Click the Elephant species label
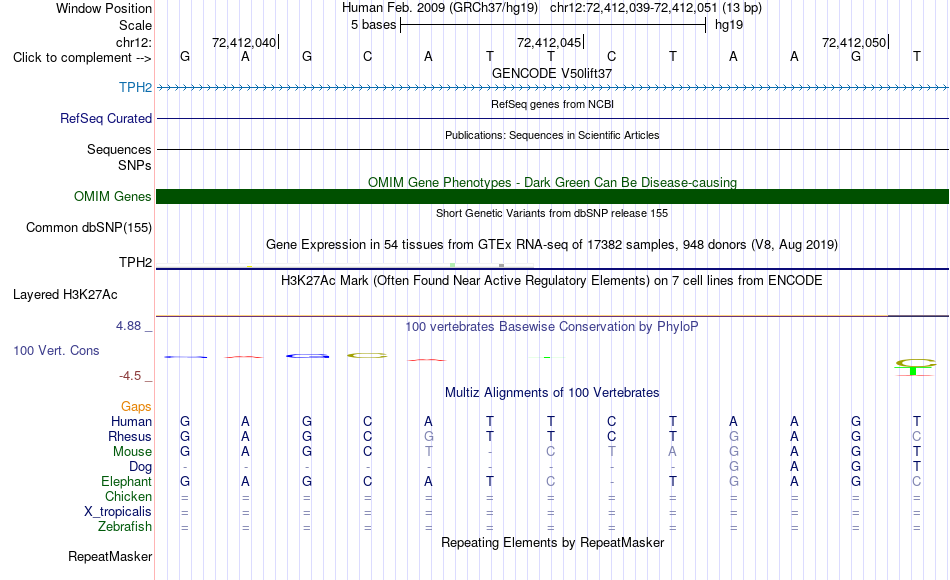950x580 pixels. (126, 481)
